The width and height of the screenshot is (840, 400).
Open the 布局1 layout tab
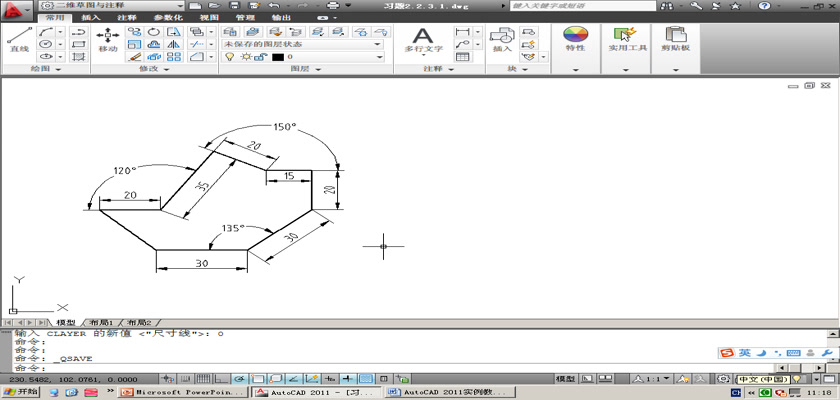101,323
